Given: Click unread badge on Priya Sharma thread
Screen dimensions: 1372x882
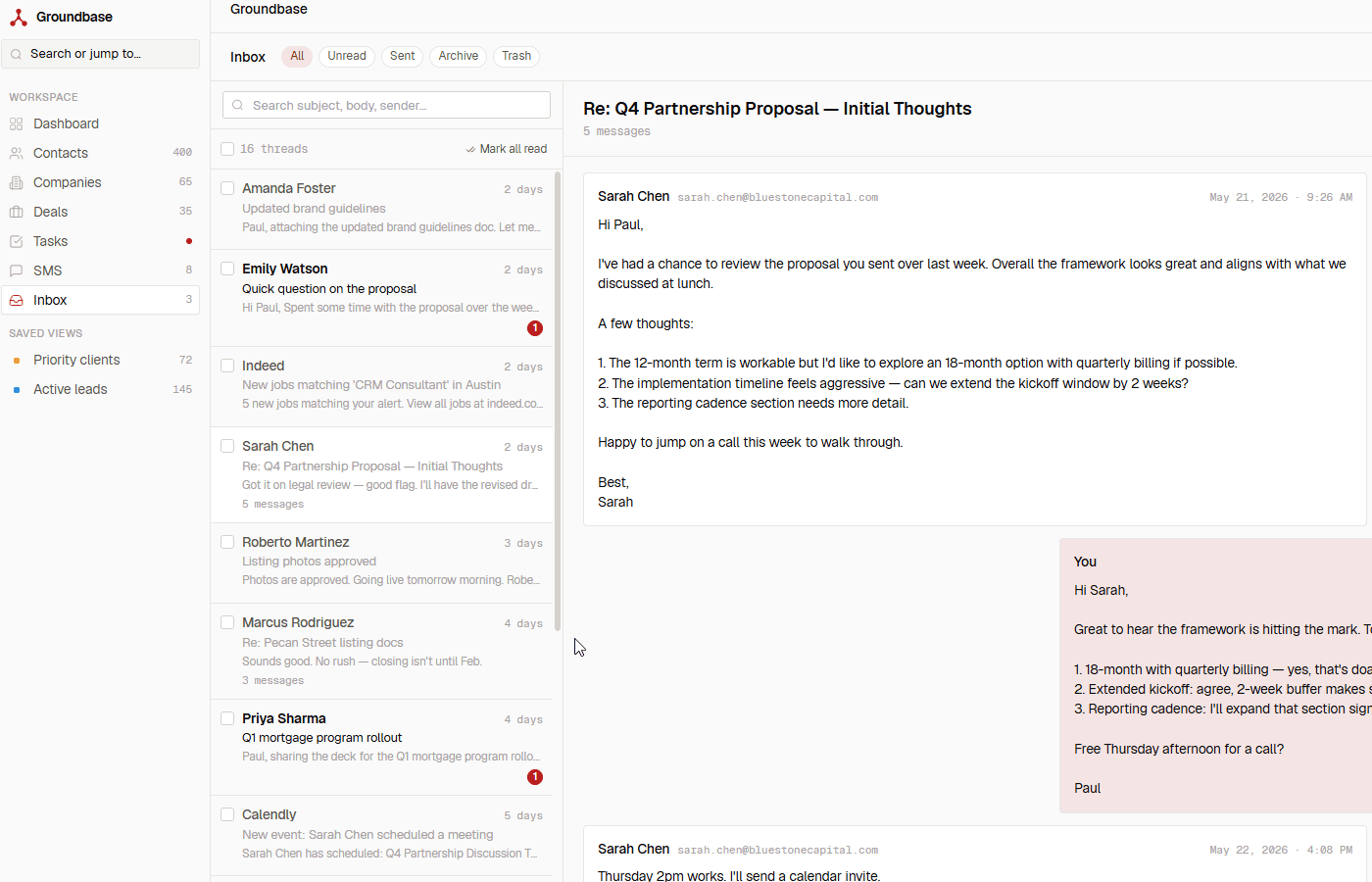Looking at the screenshot, I should pos(535,777).
